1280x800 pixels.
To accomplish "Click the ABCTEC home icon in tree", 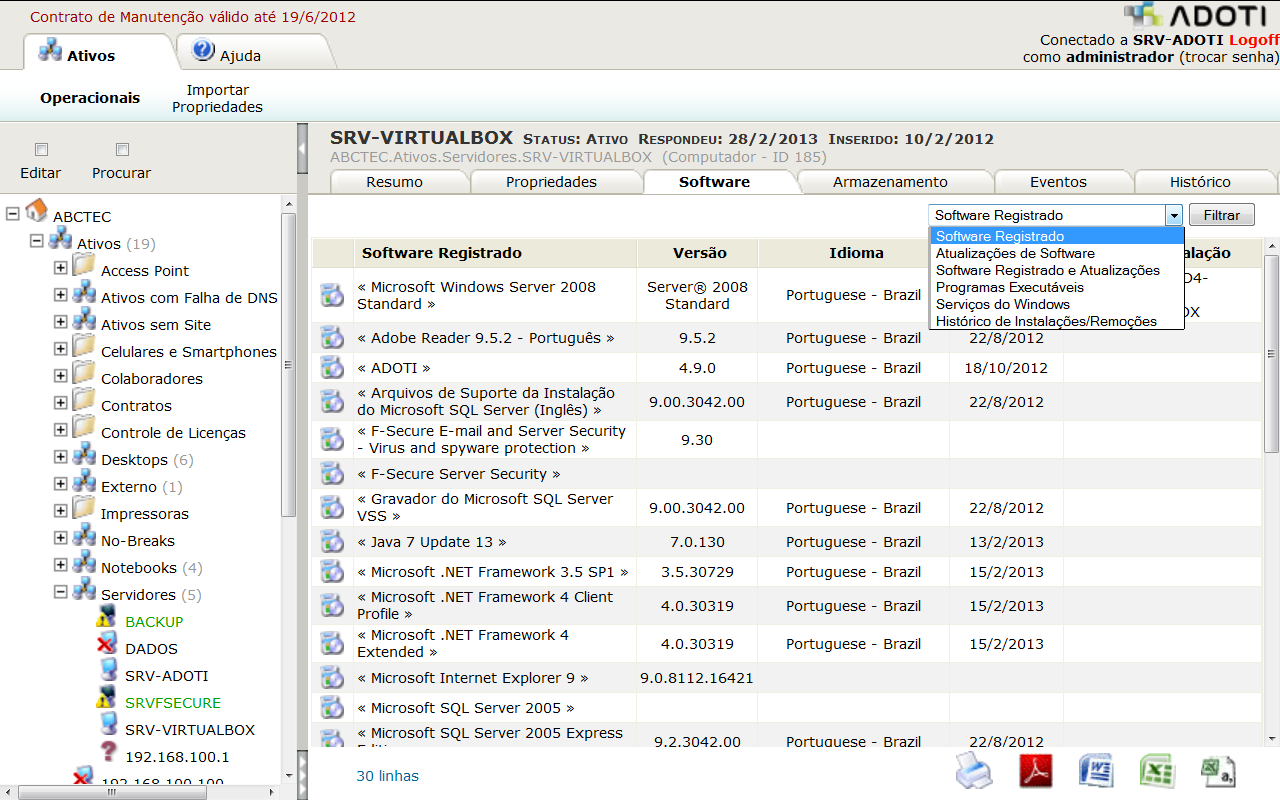I will (x=36, y=211).
